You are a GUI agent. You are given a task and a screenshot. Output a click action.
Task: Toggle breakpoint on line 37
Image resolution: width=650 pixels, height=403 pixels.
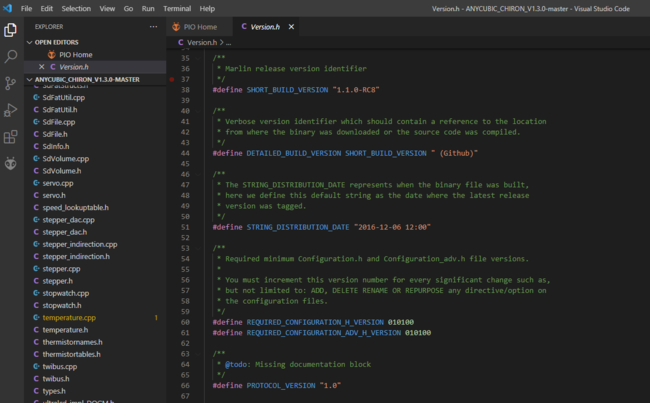172,79
